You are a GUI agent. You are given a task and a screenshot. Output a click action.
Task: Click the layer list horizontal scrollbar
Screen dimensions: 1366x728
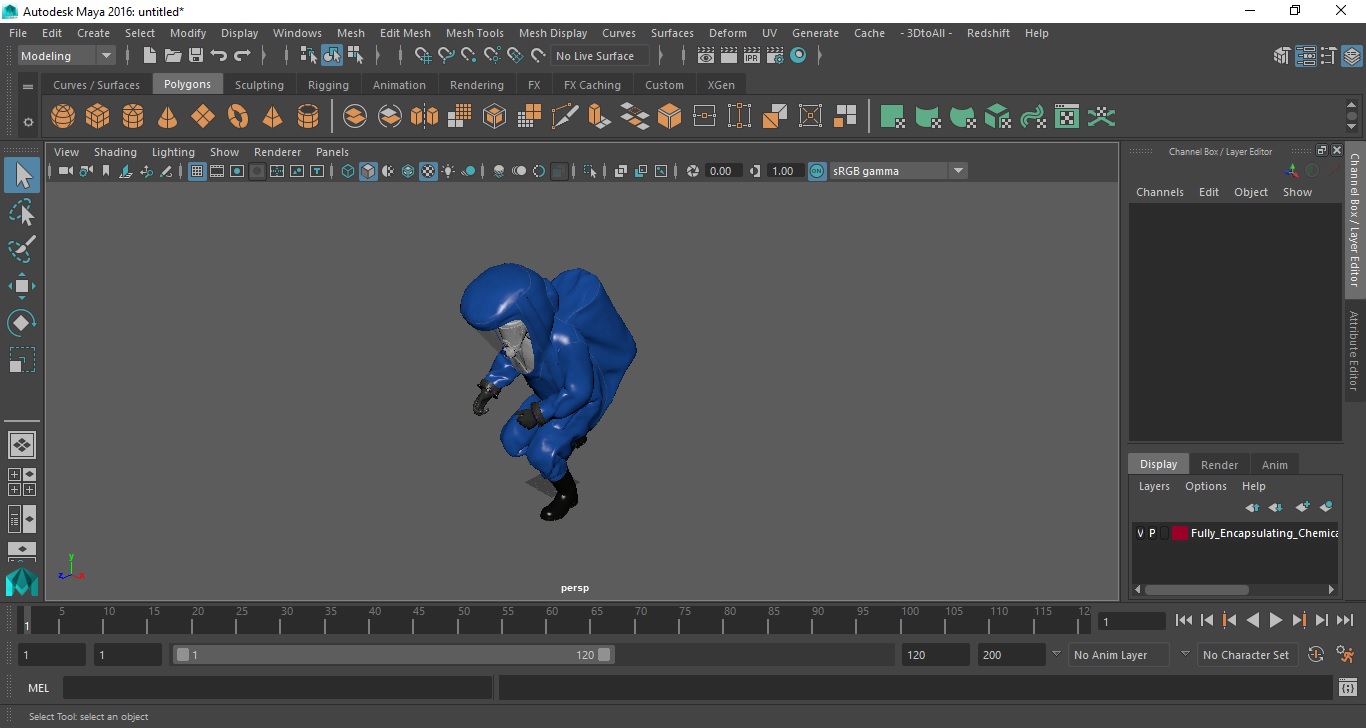click(1196, 589)
